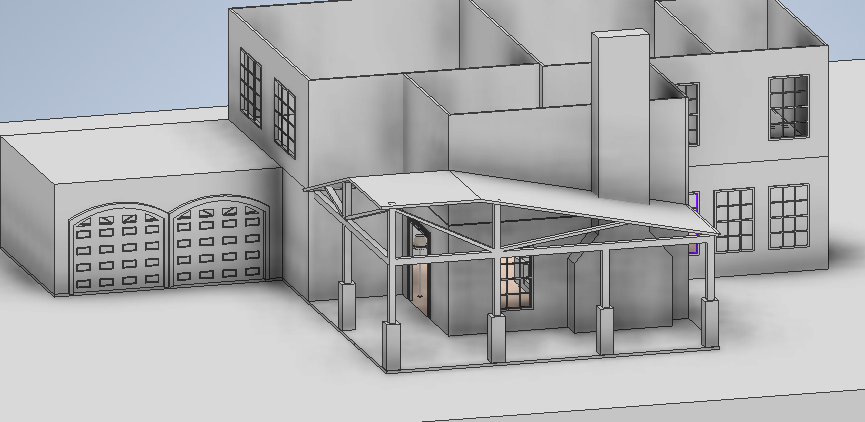Select the ground floor window left of the rightmost
This screenshot has height=422, width=865.
[734, 220]
